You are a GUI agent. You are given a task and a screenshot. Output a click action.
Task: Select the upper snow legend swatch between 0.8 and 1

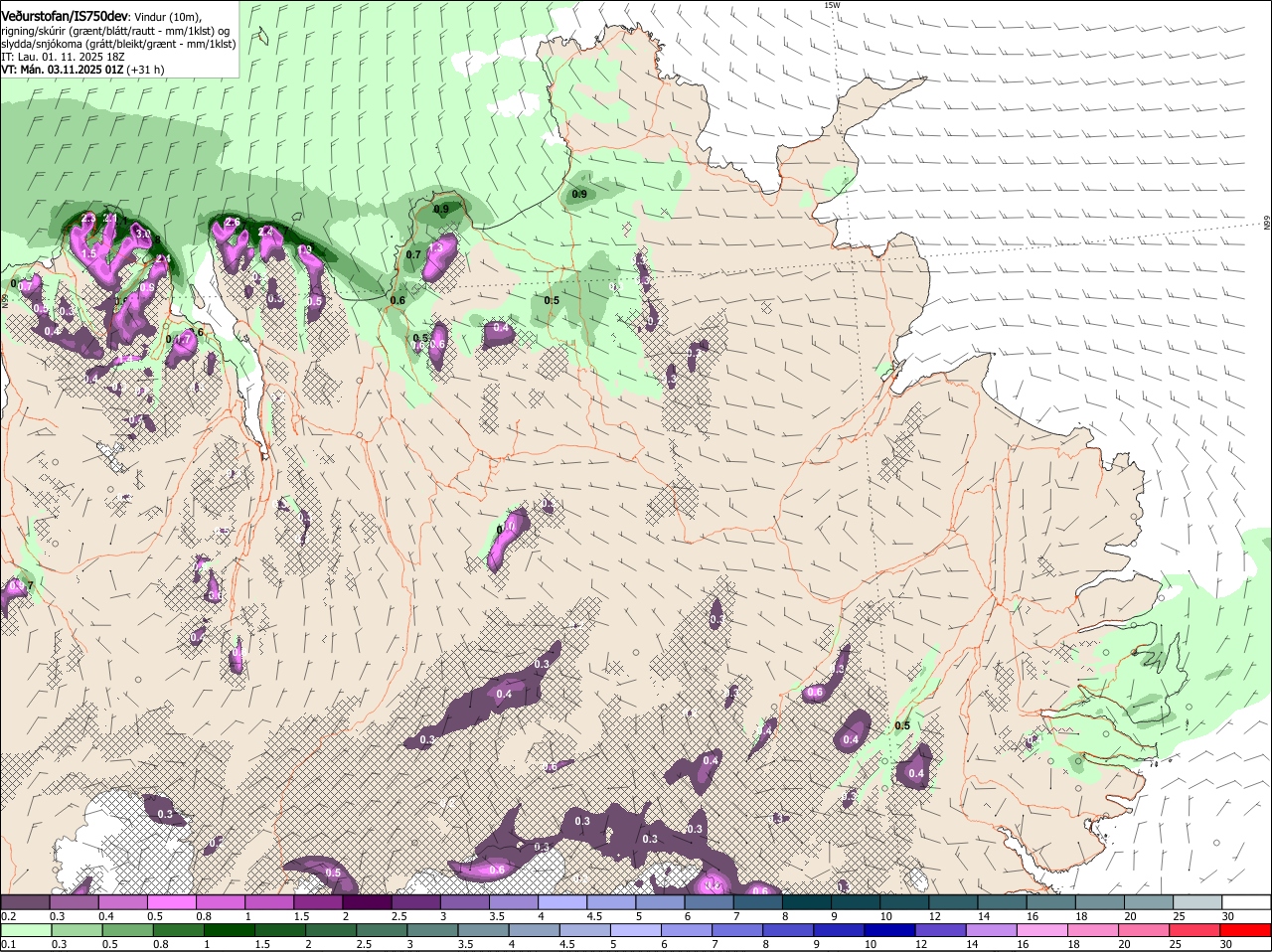(220, 901)
